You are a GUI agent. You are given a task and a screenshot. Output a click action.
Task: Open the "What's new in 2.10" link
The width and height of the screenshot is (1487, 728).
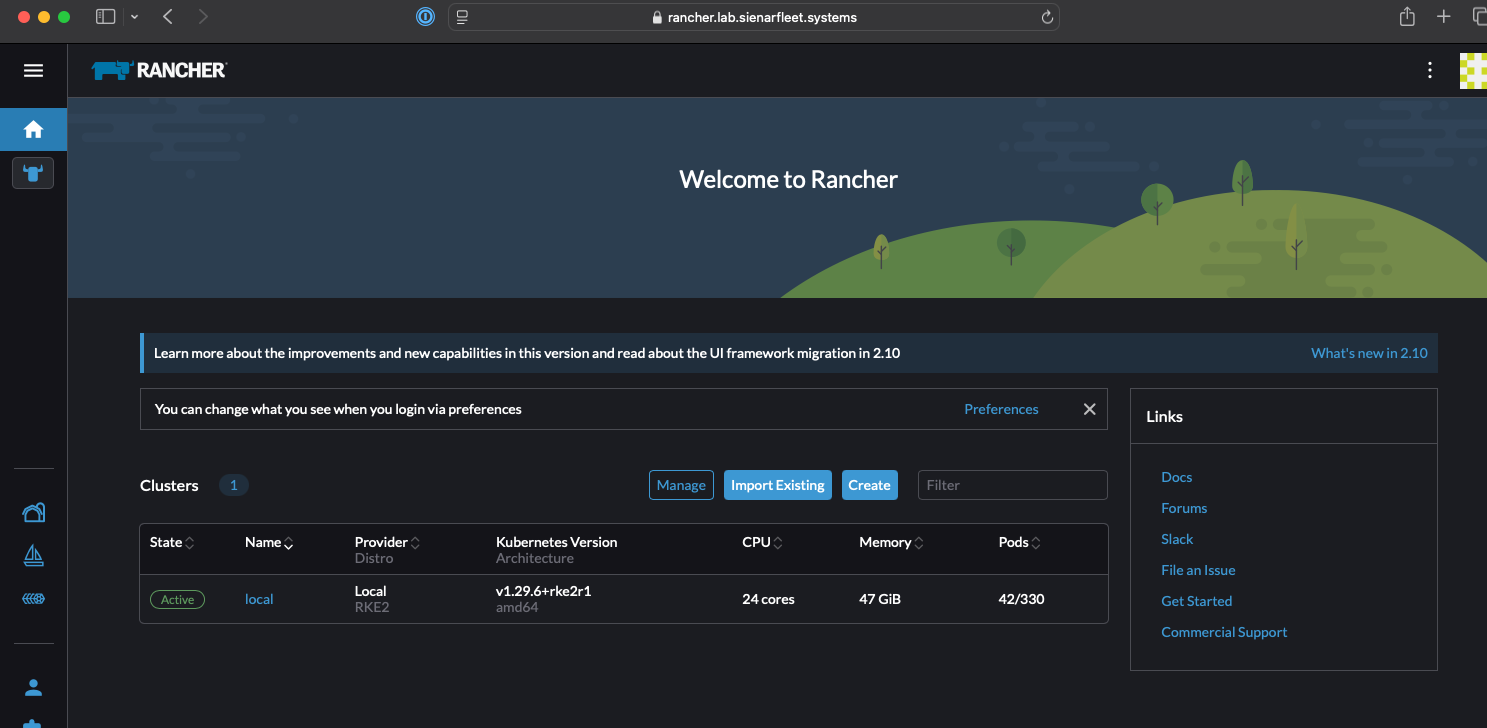coord(1369,352)
